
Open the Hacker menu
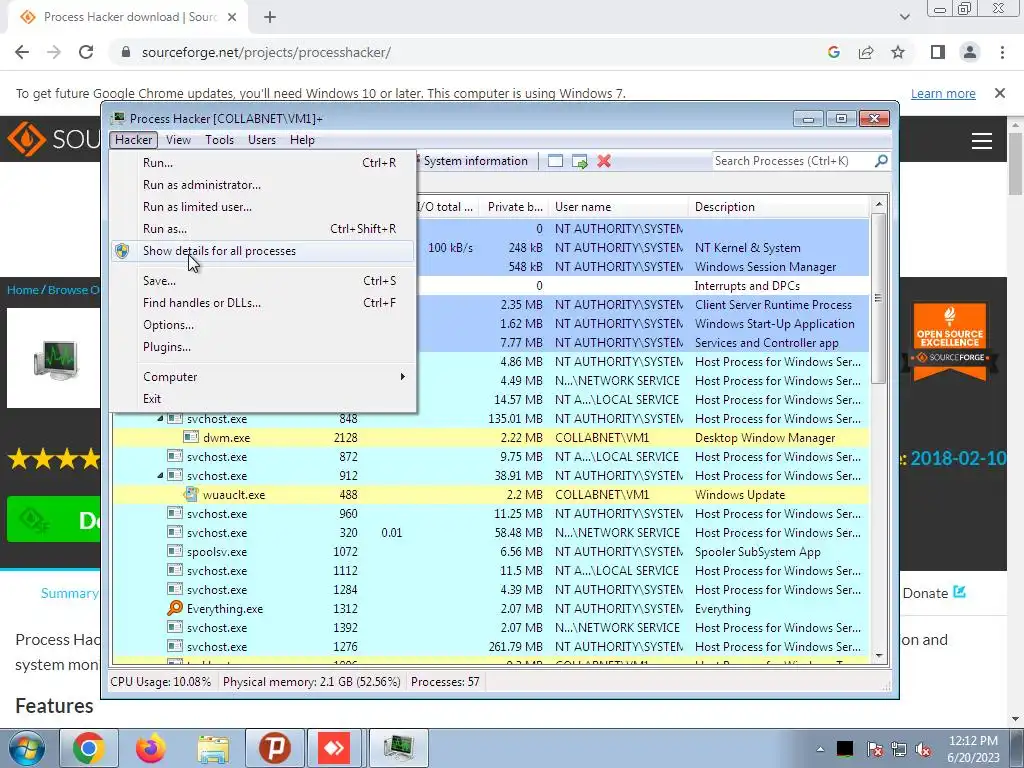click(134, 140)
